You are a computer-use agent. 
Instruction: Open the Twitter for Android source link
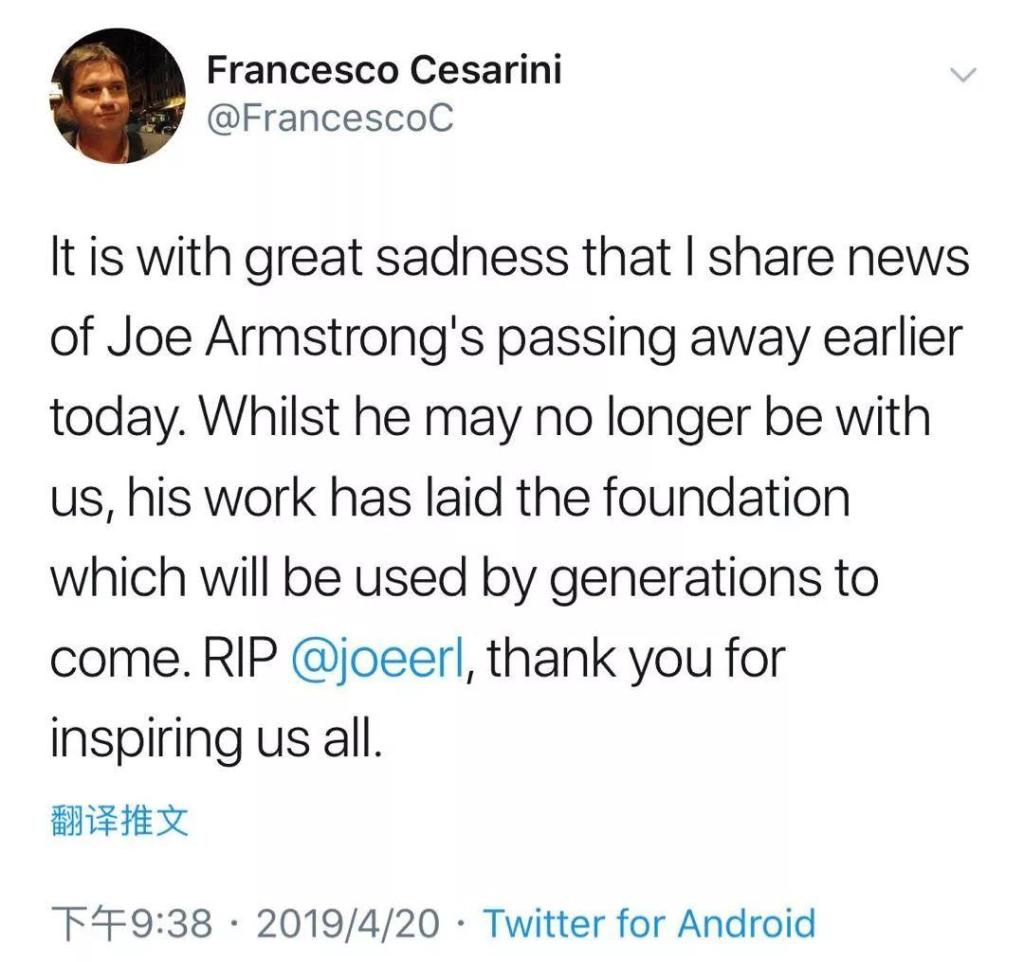tap(649, 922)
